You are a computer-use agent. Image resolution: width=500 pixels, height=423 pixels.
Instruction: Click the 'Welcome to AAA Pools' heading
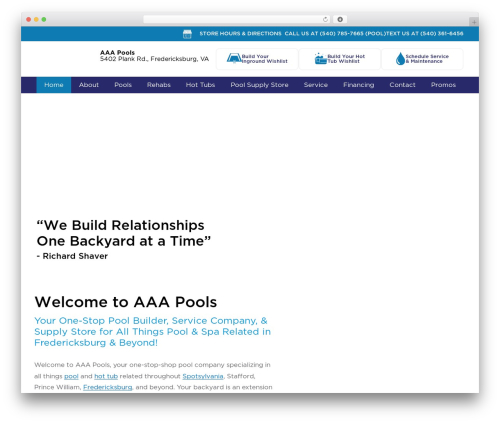[x=126, y=302]
